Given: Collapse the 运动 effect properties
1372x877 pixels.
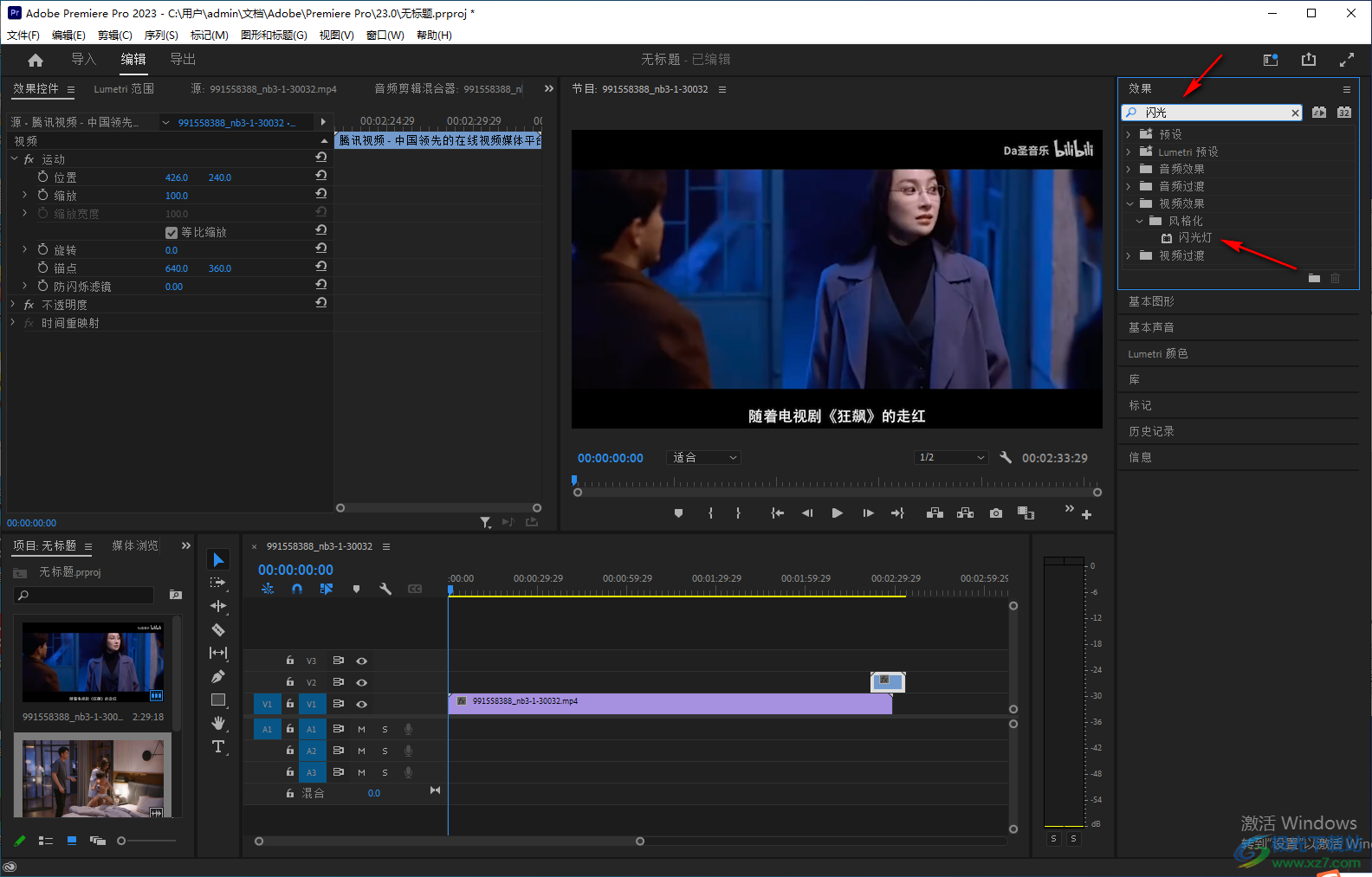Looking at the screenshot, I should coord(15,158).
